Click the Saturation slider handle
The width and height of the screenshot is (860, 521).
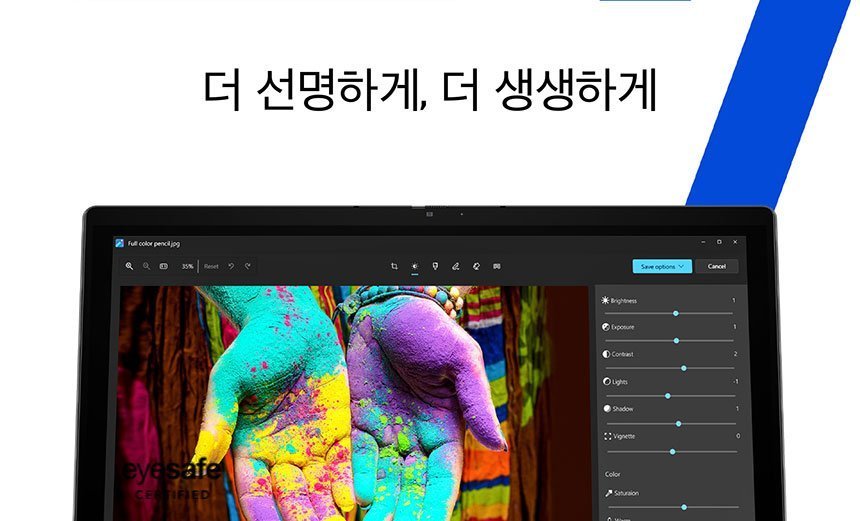pos(684,507)
